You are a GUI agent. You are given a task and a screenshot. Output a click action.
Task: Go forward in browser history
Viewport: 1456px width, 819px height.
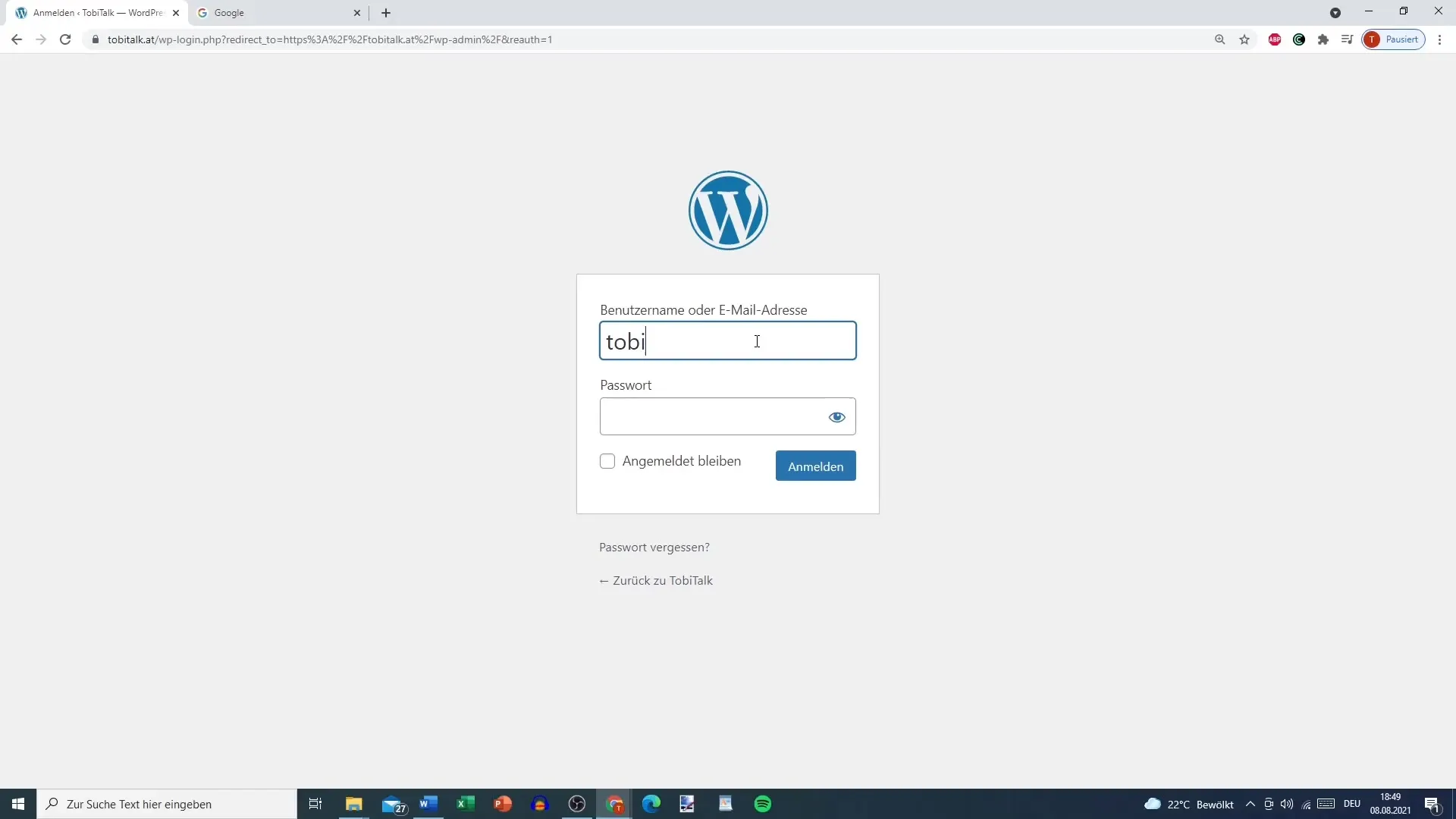click(x=41, y=39)
